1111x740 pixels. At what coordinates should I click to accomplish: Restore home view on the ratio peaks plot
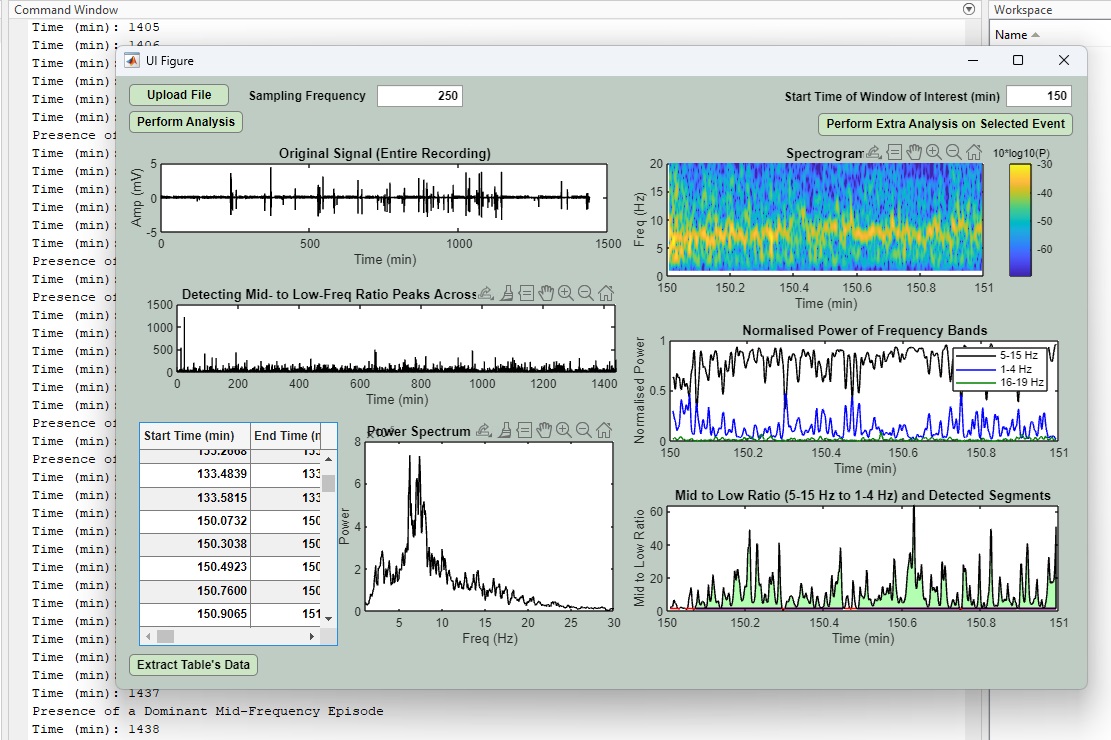[x=605, y=293]
